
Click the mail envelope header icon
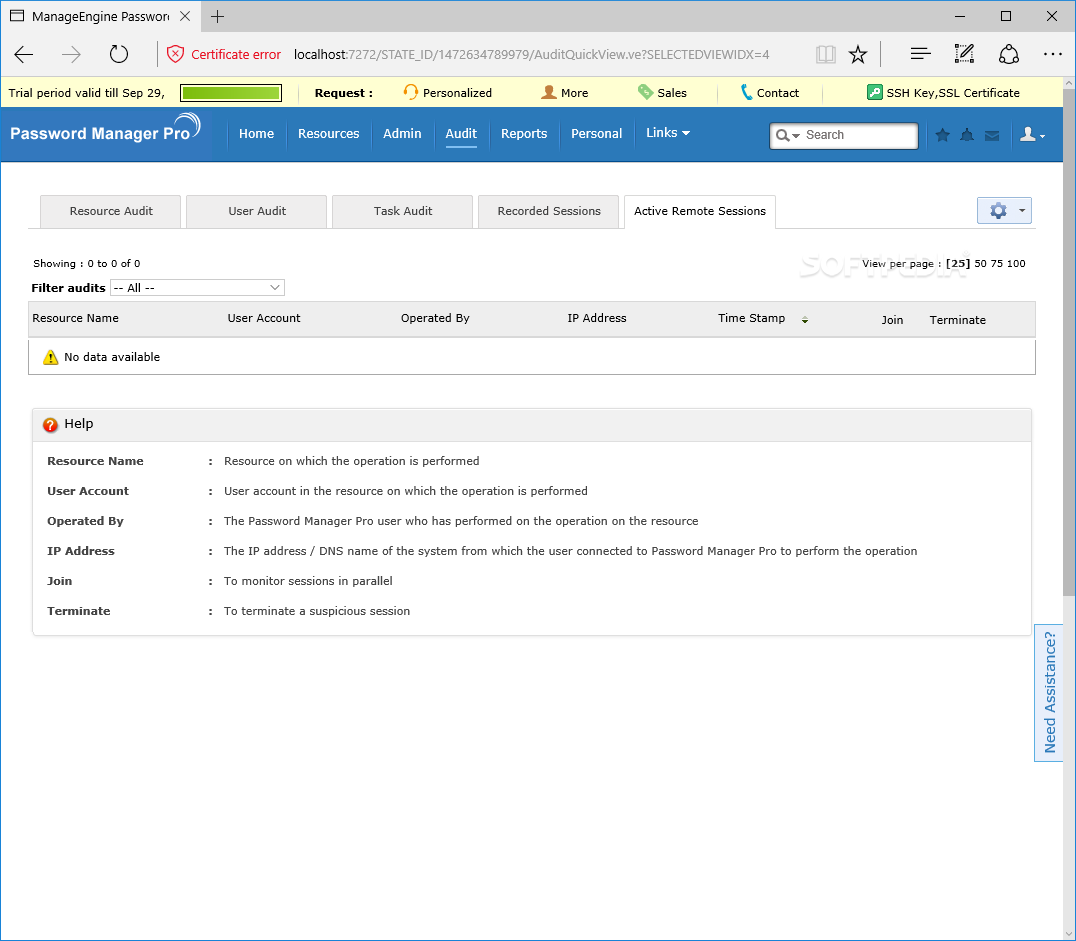(x=992, y=136)
